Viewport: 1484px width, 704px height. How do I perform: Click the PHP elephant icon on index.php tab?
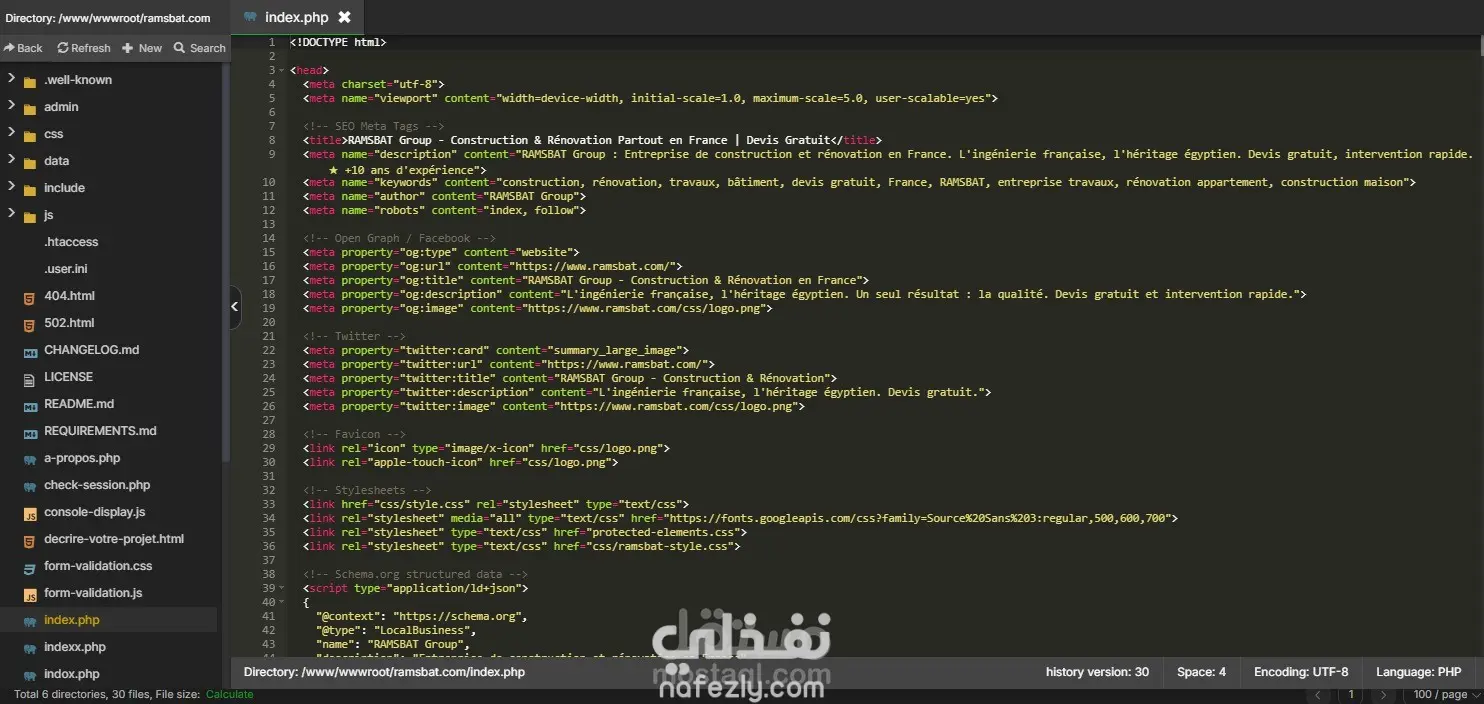click(x=250, y=17)
